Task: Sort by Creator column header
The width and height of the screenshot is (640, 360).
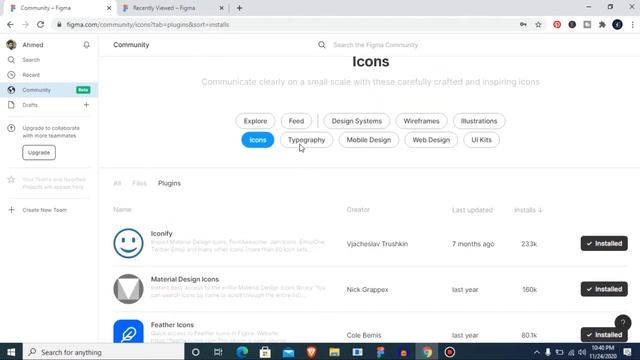Action: [358, 209]
